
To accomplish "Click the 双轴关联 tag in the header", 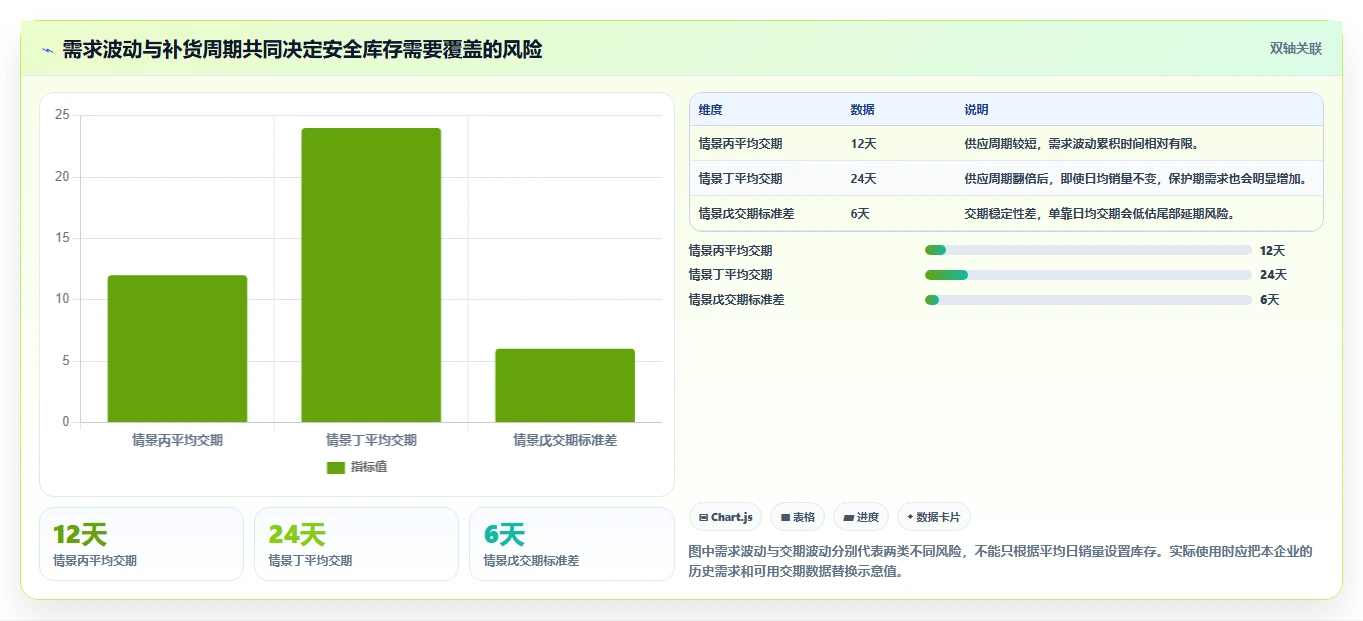I will pyautogui.click(x=1296, y=48).
